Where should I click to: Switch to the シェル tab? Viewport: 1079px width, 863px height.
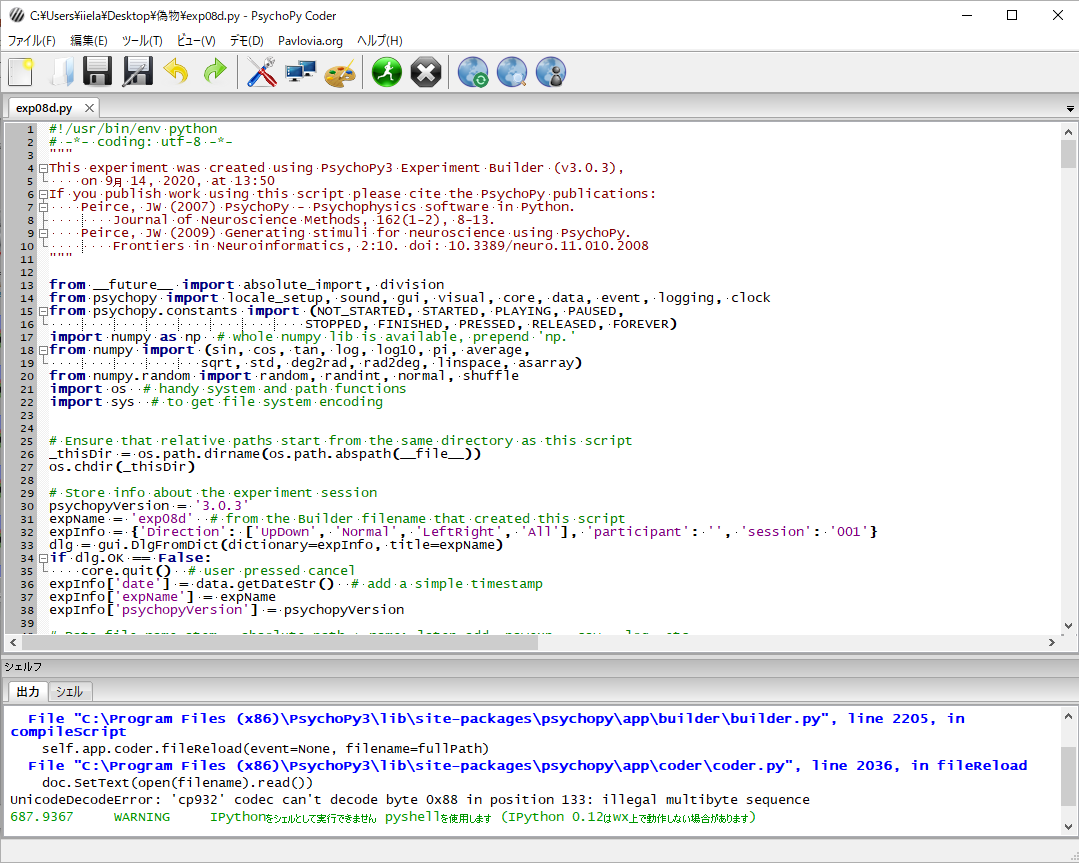(69, 691)
